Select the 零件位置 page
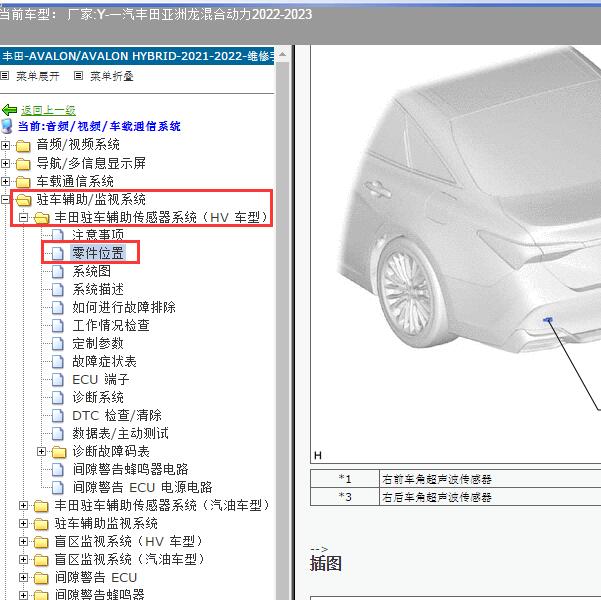Image resolution: width=601 pixels, height=600 pixels. tap(98, 253)
